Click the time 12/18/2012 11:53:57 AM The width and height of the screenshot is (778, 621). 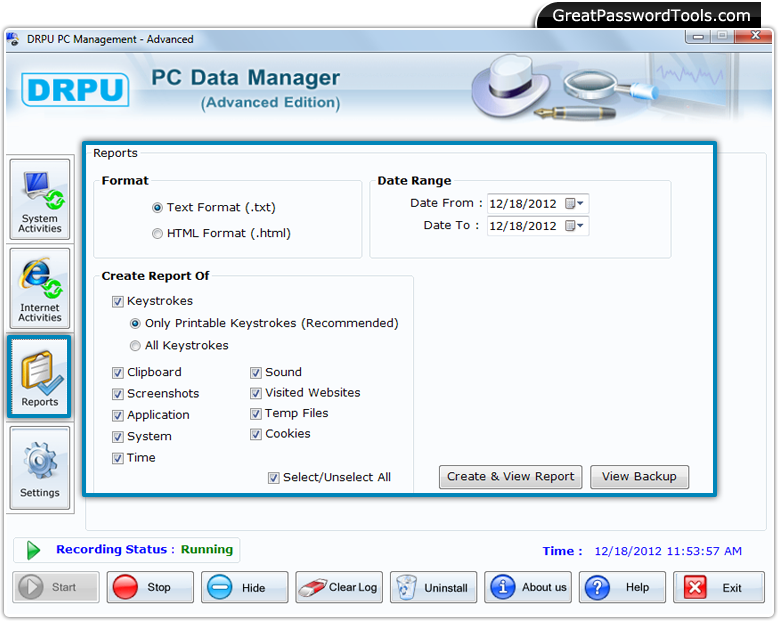click(668, 551)
